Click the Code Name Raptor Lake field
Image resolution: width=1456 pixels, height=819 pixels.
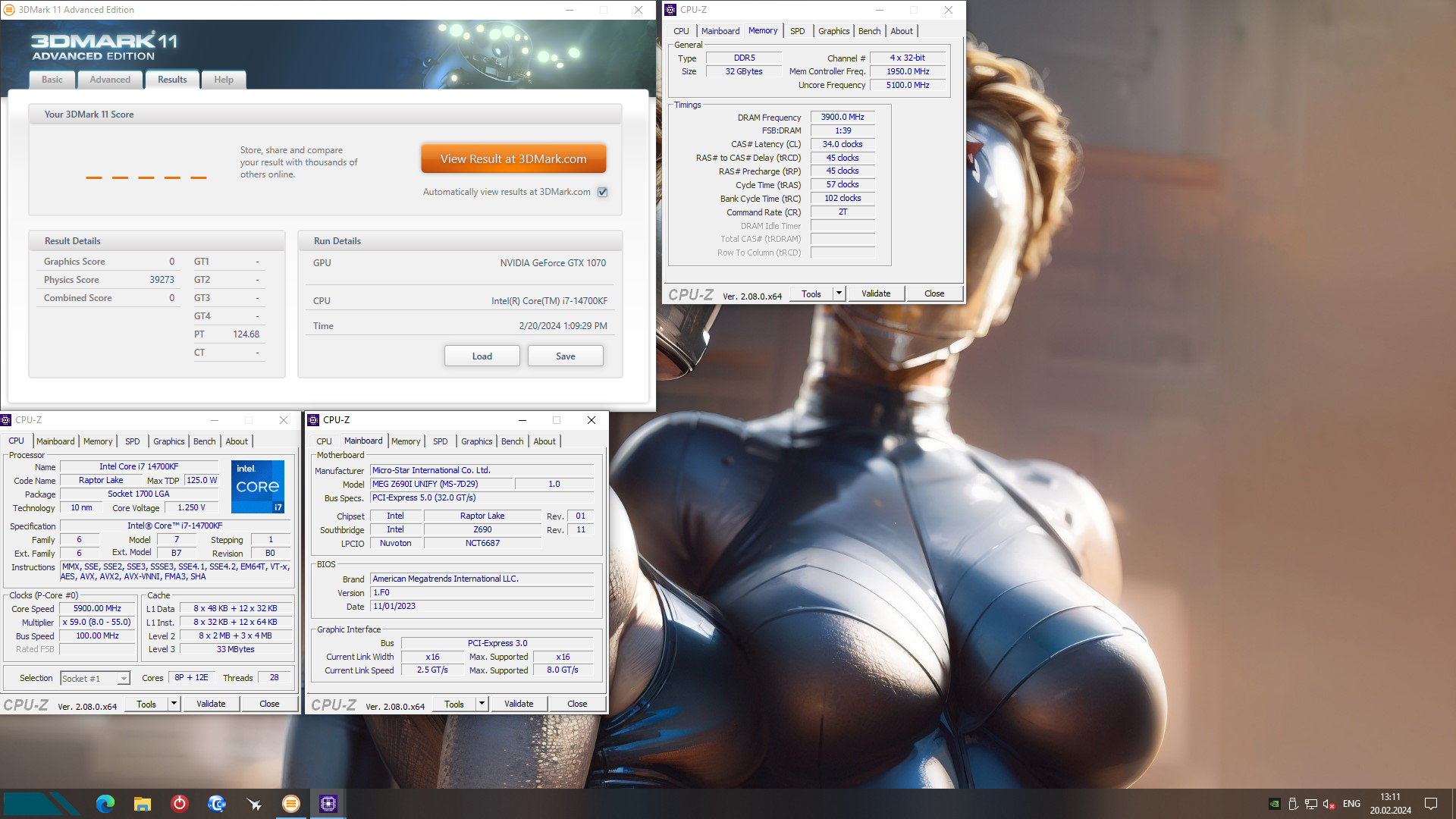pyautogui.click(x=101, y=481)
